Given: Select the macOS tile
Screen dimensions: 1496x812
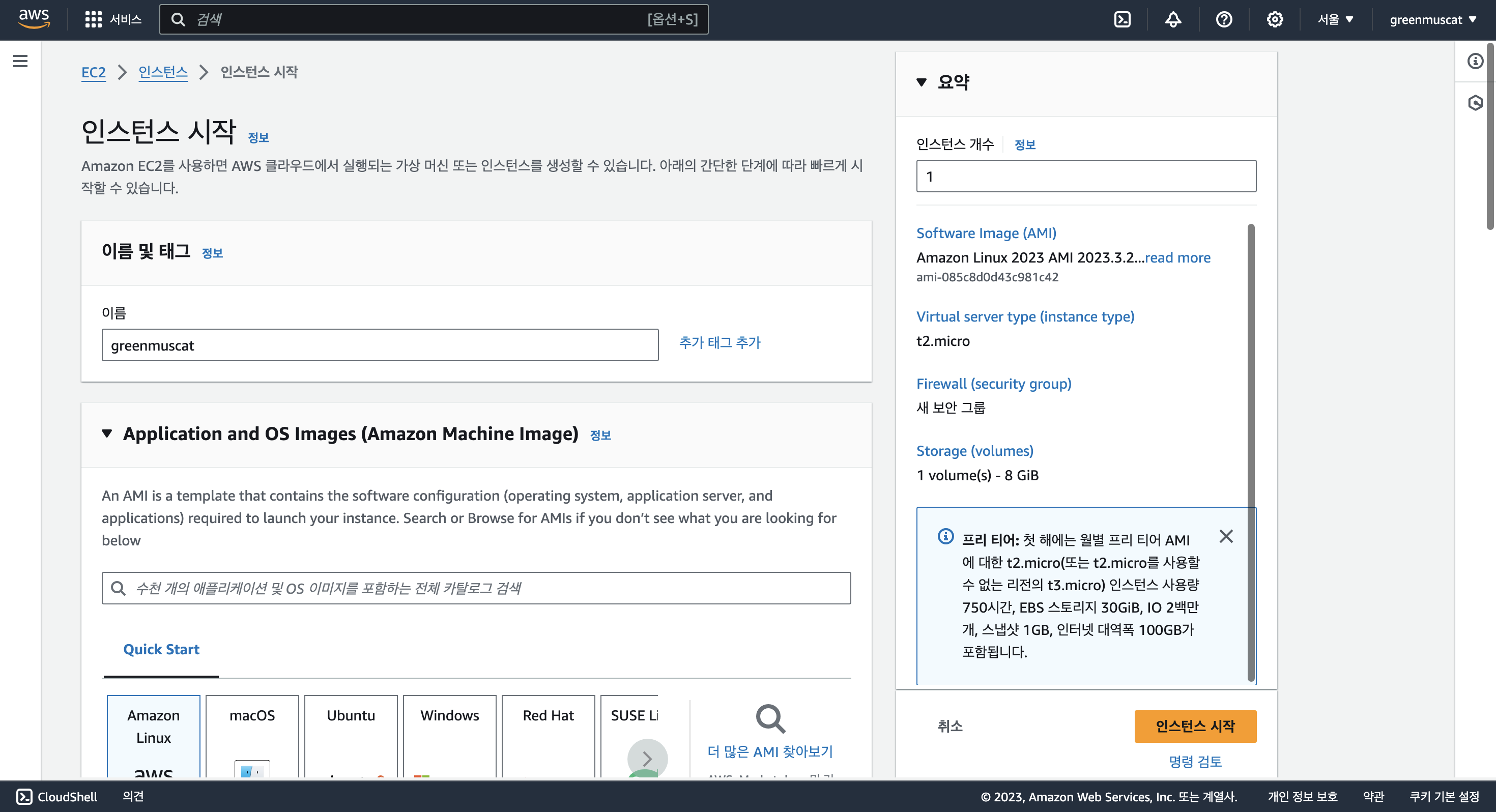Looking at the screenshot, I should (252, 736).
